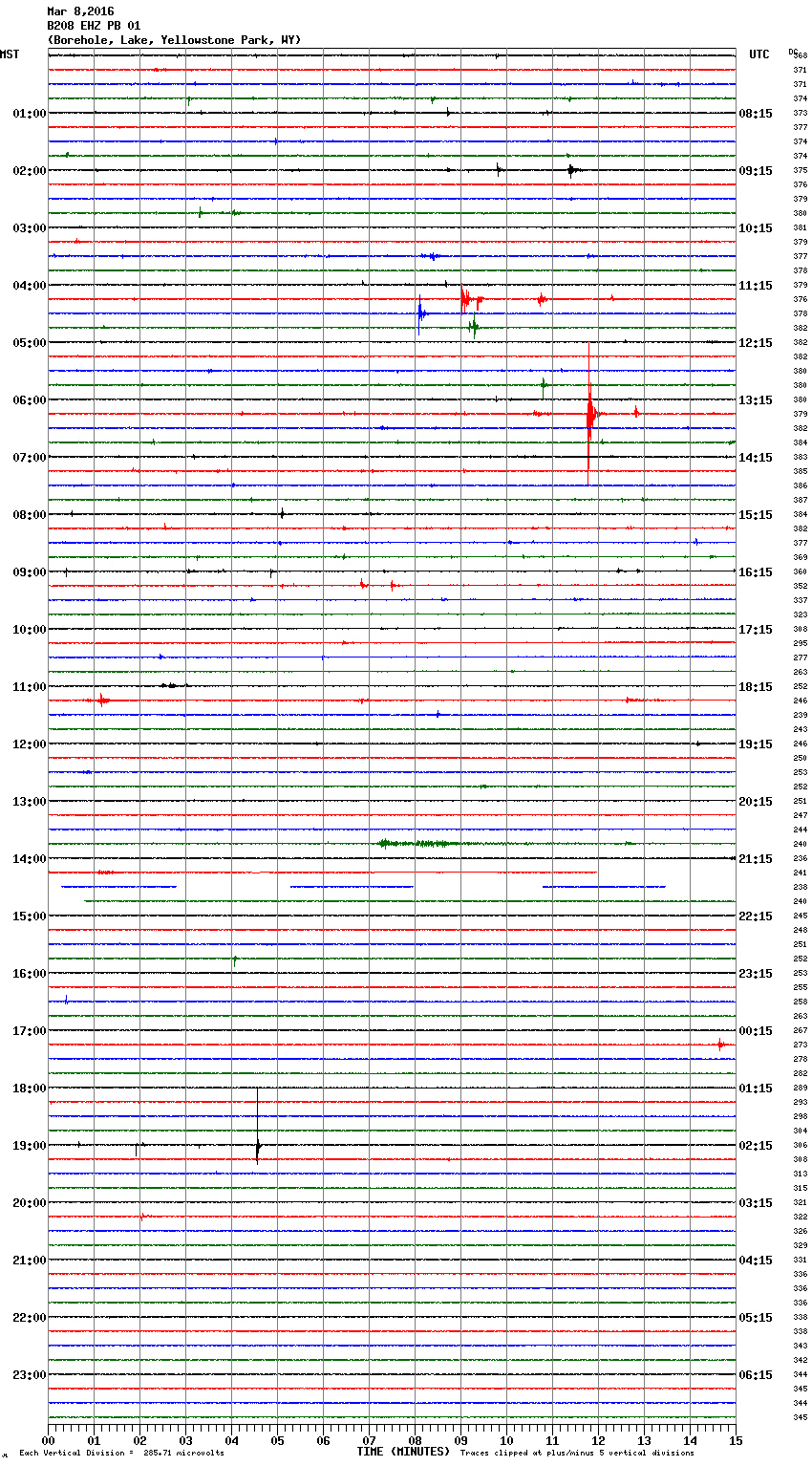Click the tall black spike on the 19:00 trace

(257, 1128)
